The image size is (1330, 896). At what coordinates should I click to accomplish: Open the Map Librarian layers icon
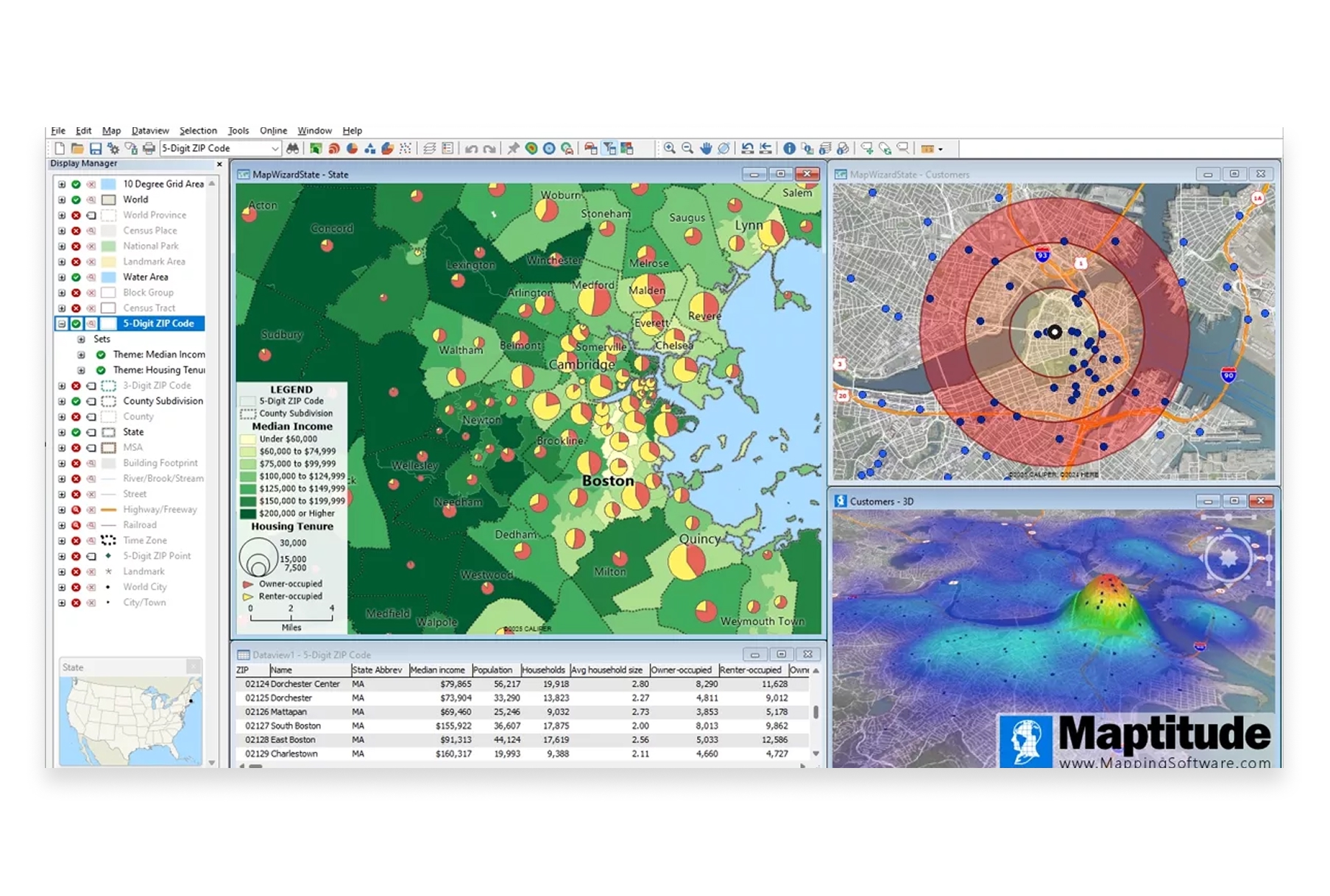pos(431,148)
